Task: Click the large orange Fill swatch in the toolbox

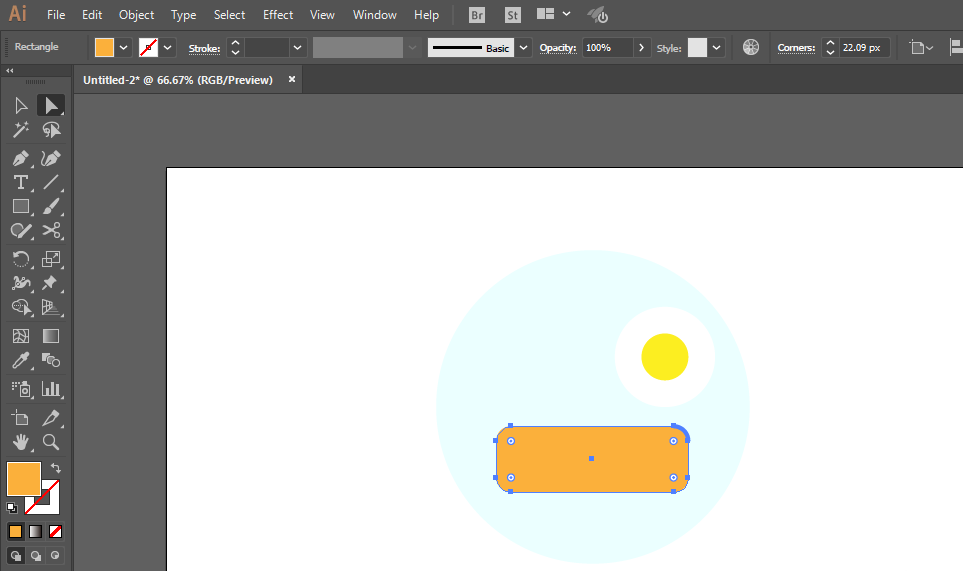Action: pyautogui.click(x=23, y=478)
